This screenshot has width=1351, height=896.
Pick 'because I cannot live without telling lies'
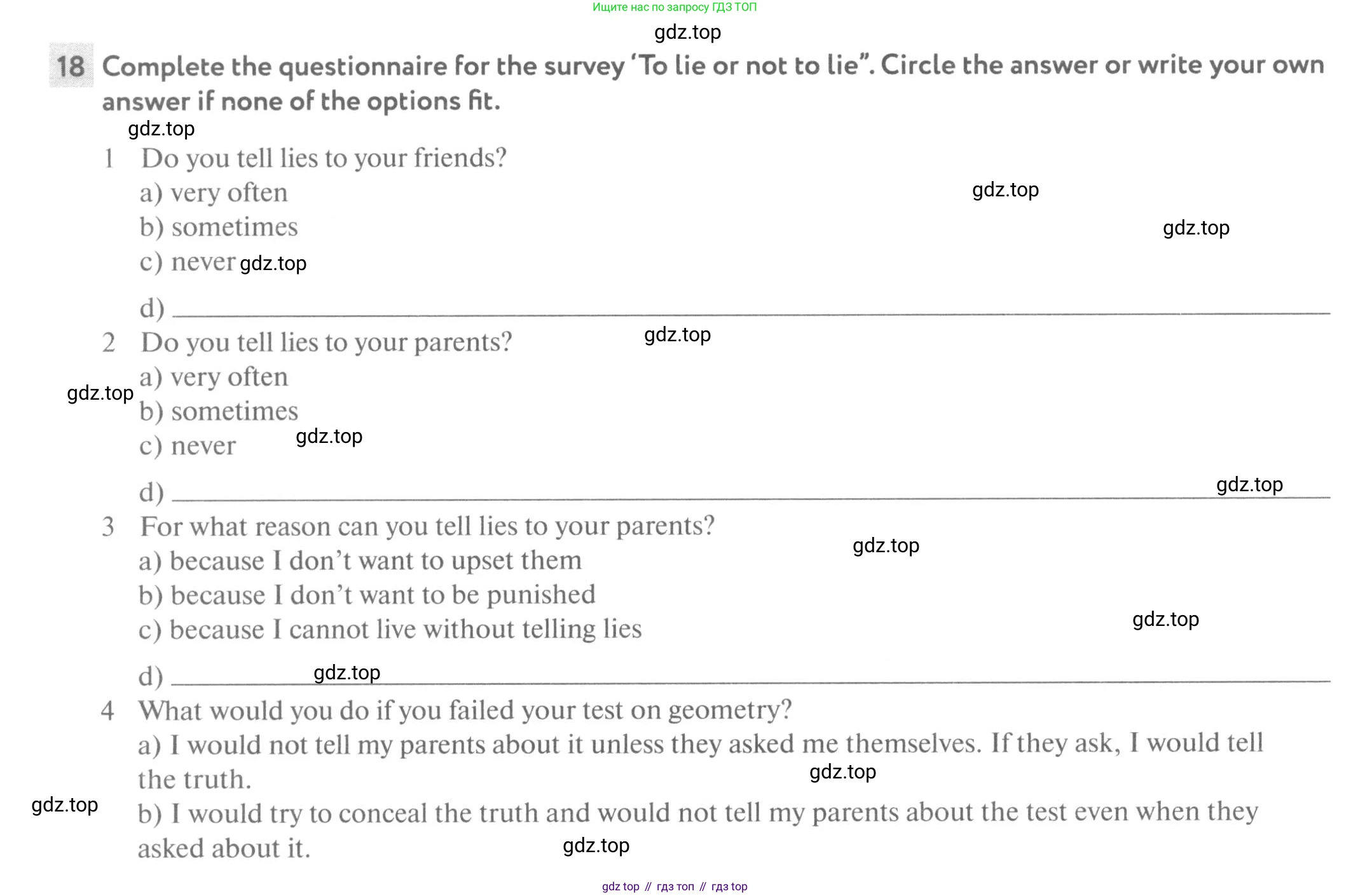[390, 630]
